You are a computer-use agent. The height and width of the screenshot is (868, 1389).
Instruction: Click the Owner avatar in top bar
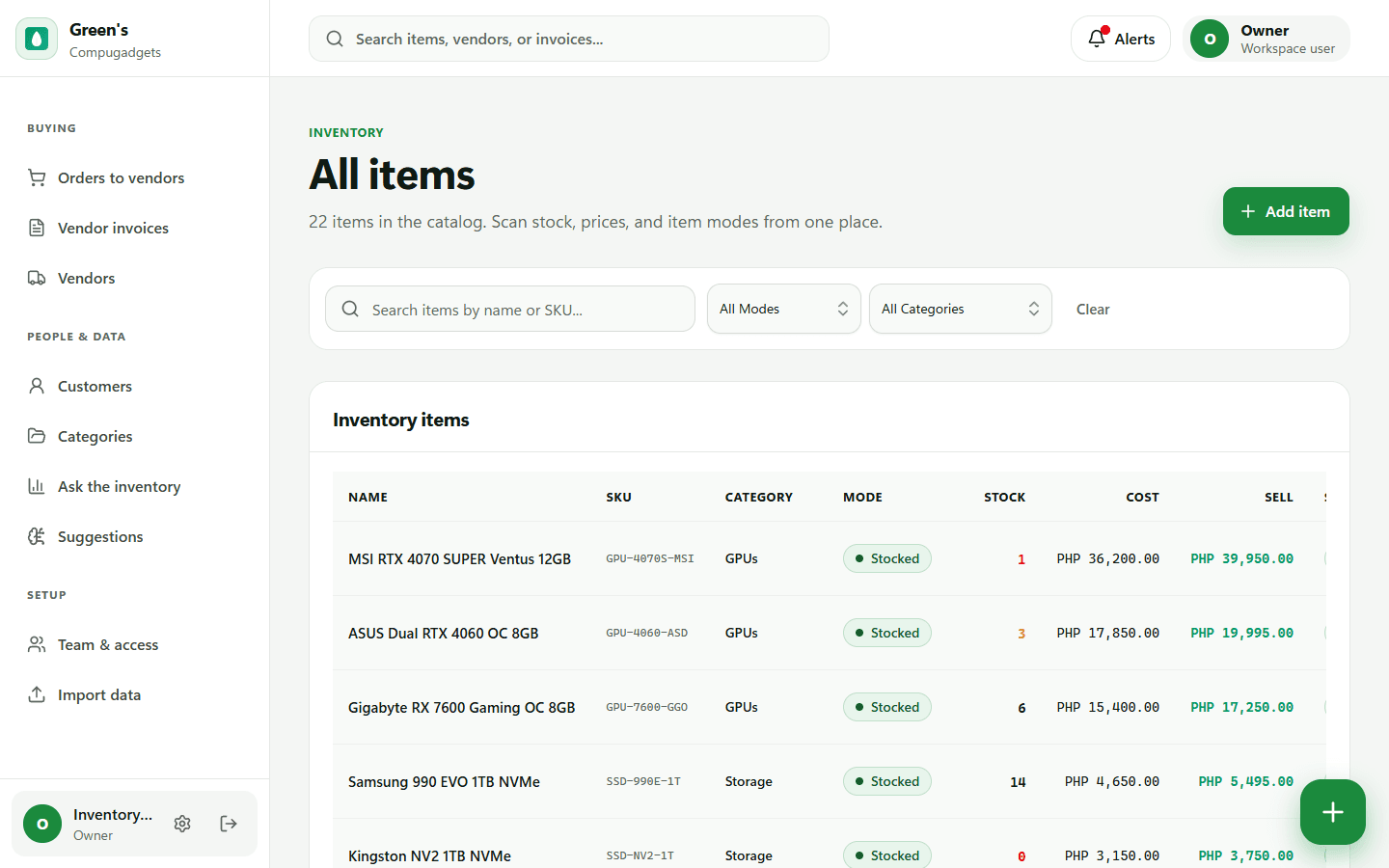click(x=1210, y=39)
